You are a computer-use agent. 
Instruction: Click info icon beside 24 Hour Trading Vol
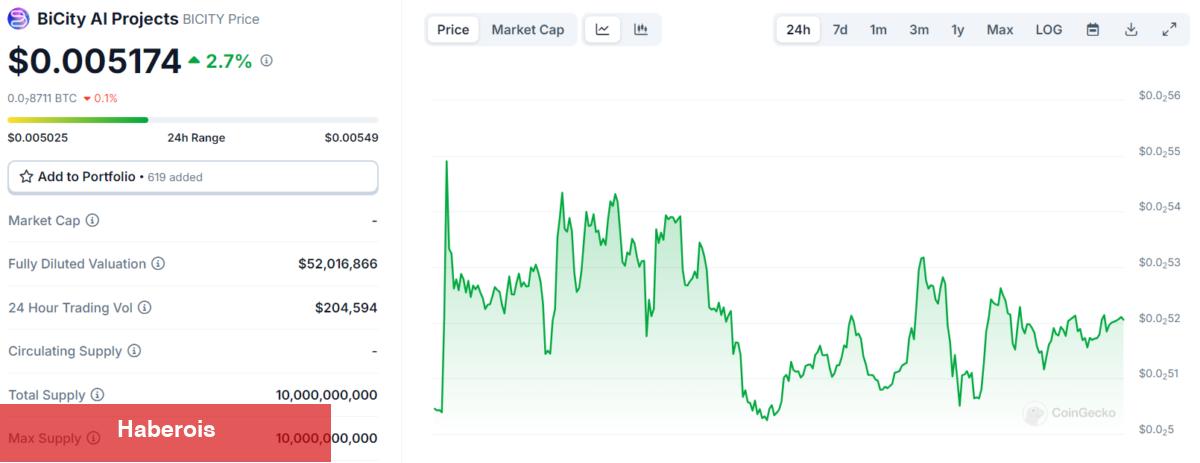pos(145,308)
